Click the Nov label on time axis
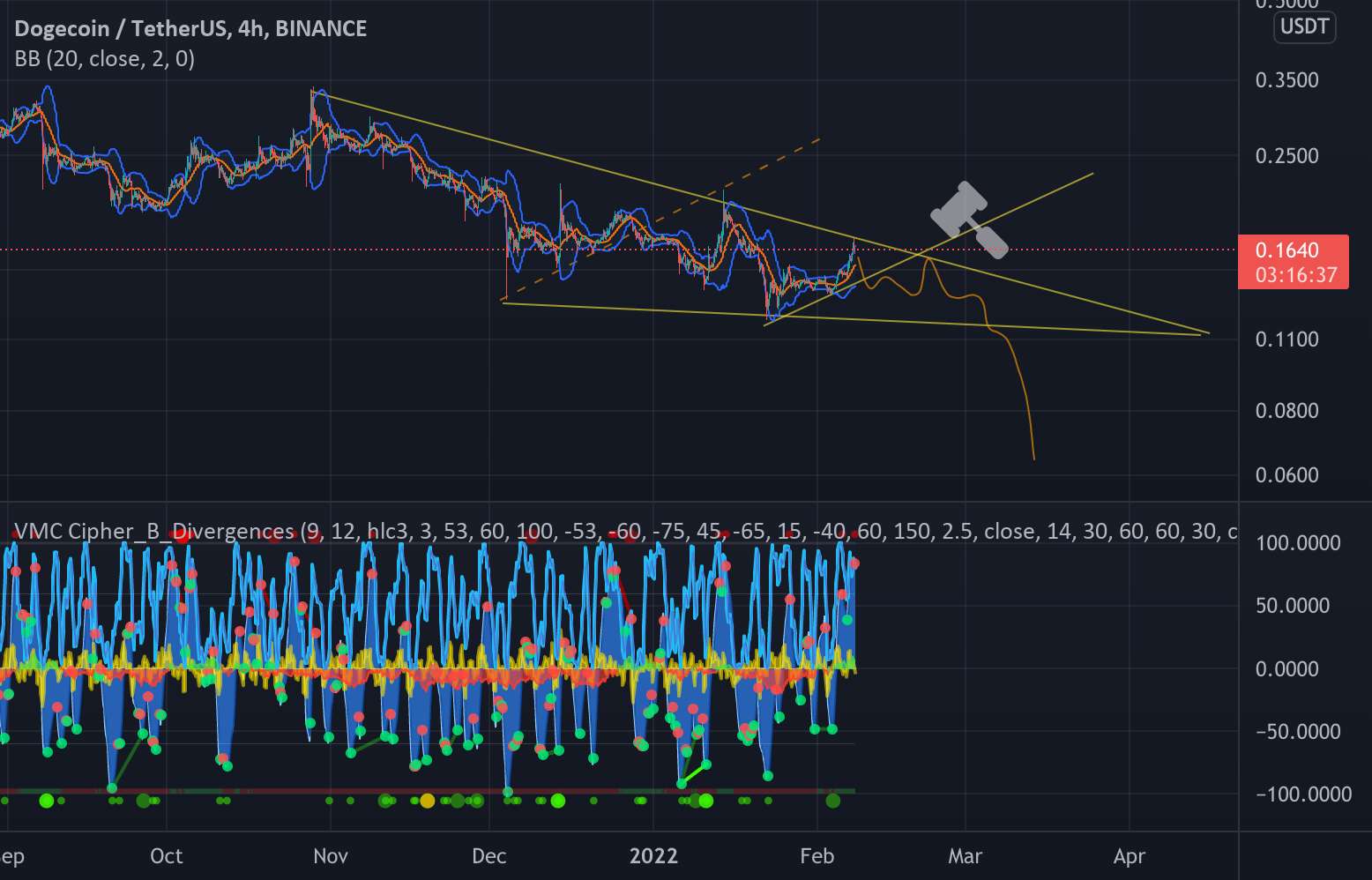Viewport: 1372px width, 880px height. 331,856
